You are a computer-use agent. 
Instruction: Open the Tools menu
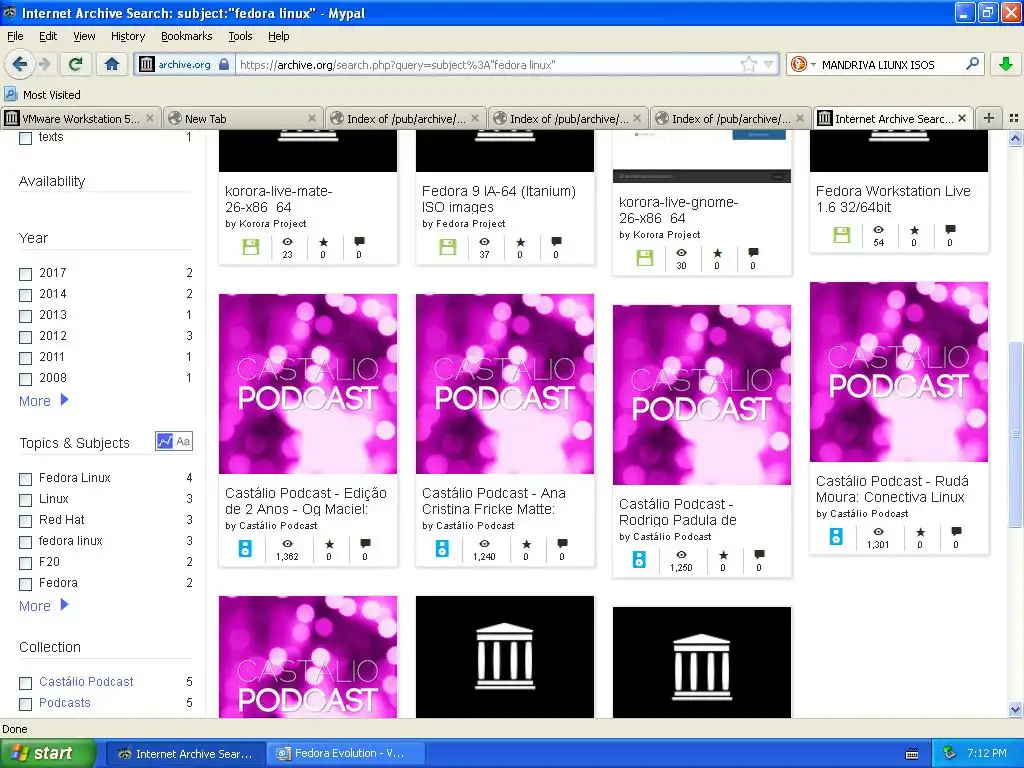(240, 36)
